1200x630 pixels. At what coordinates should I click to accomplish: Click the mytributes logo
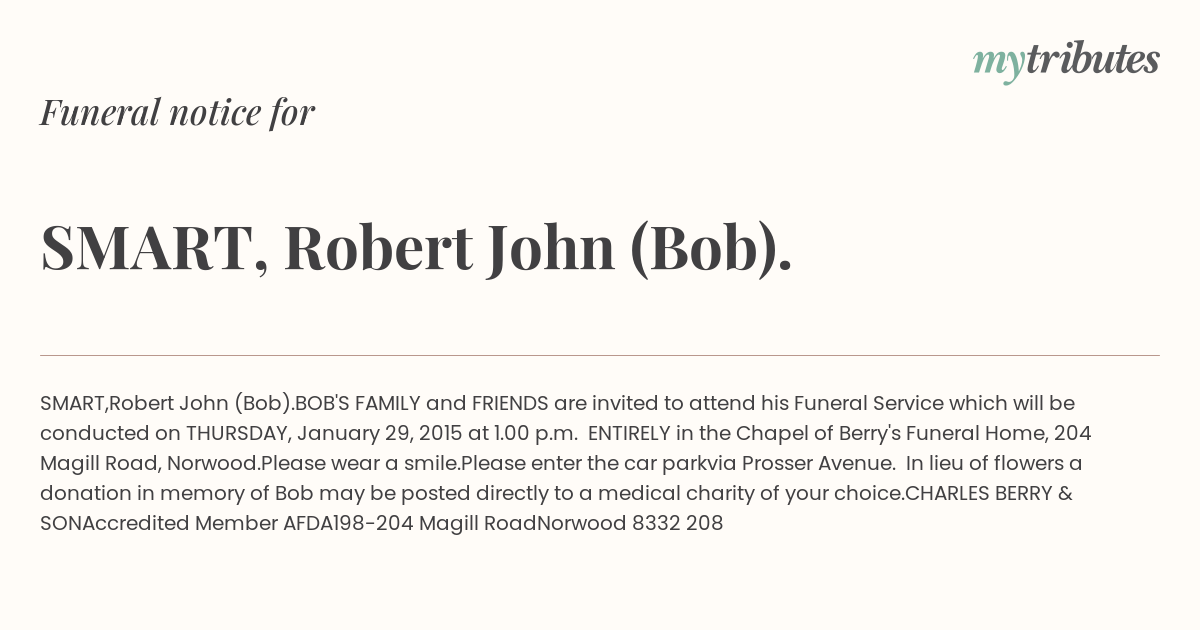tap(1066, 61)
